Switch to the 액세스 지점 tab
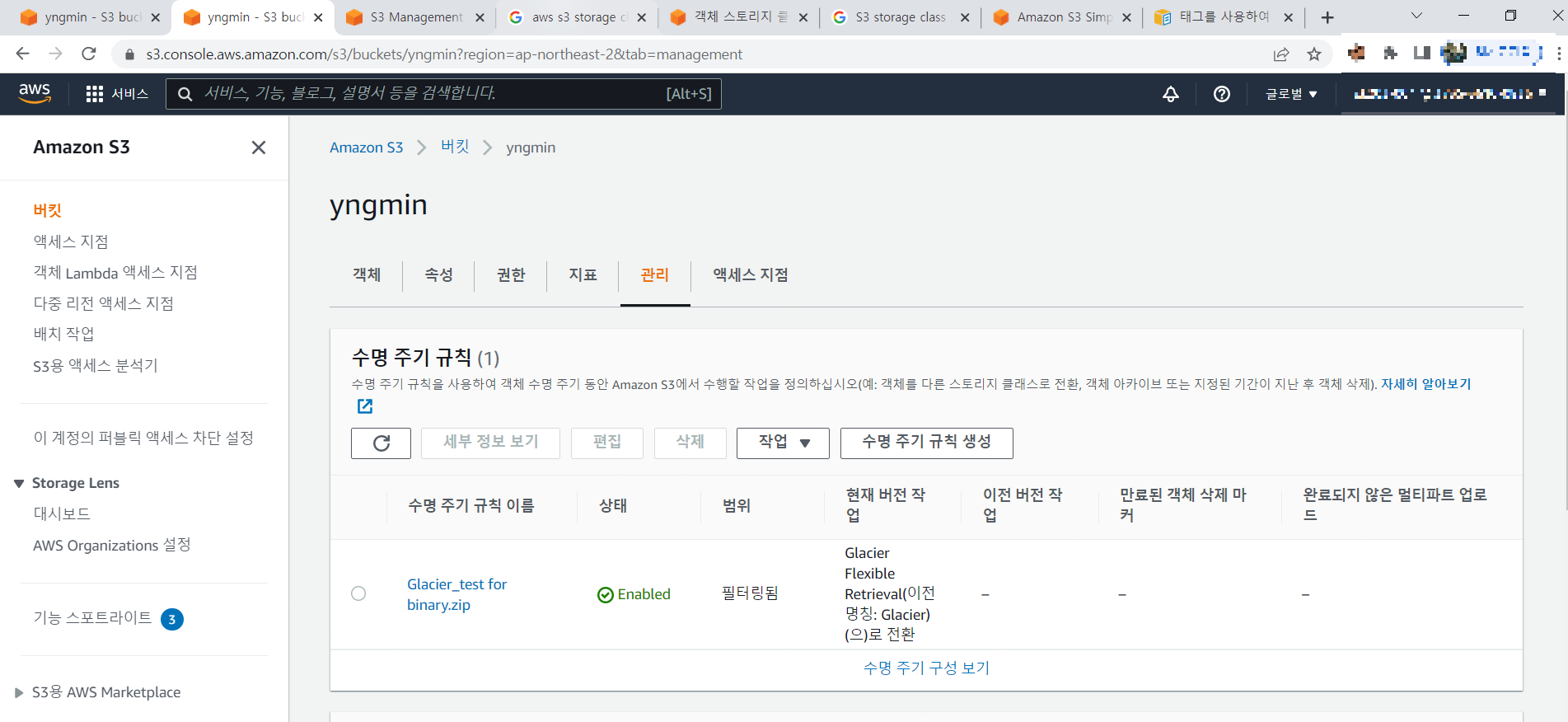Screen dimensions: 1568x722 click(x=751, y=275)
